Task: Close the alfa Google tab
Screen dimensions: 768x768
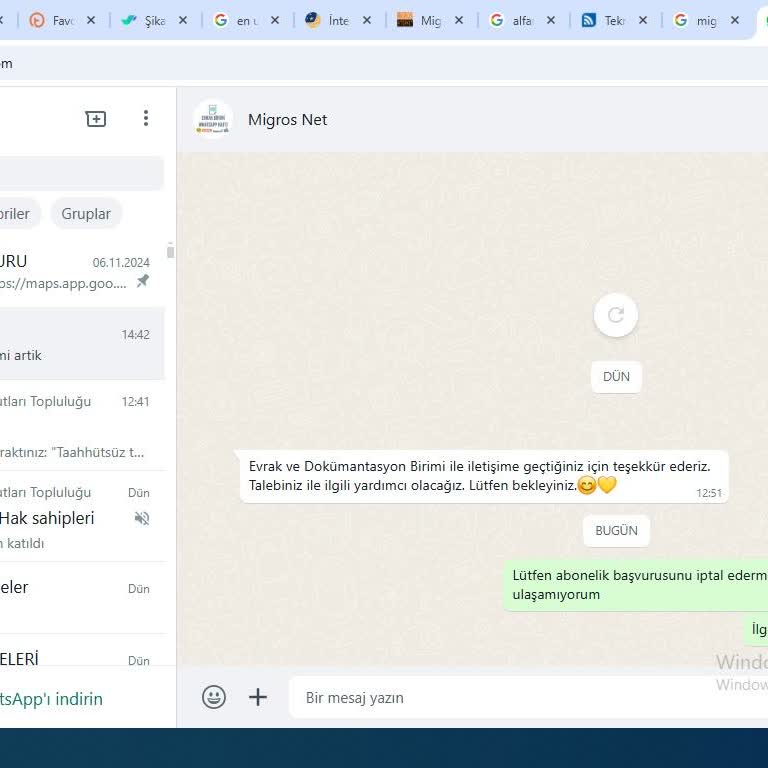Action: (x=551, y=20)
